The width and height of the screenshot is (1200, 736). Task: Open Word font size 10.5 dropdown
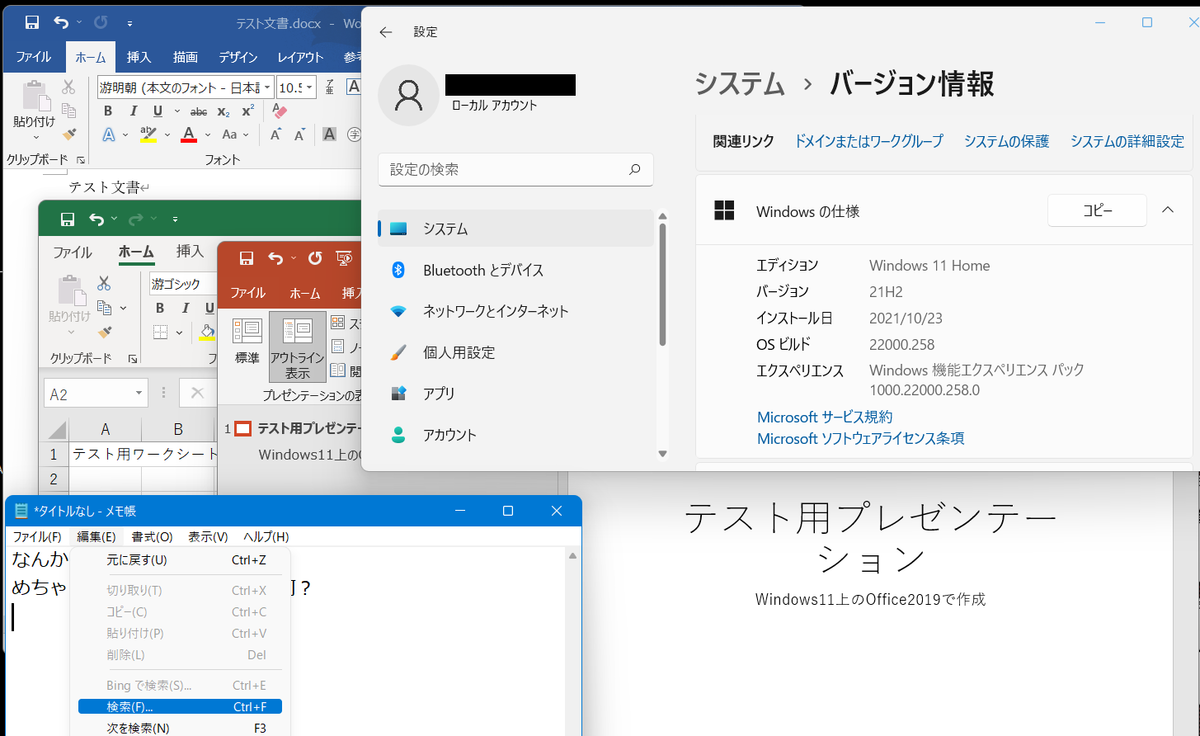click(x=311, y=87)
